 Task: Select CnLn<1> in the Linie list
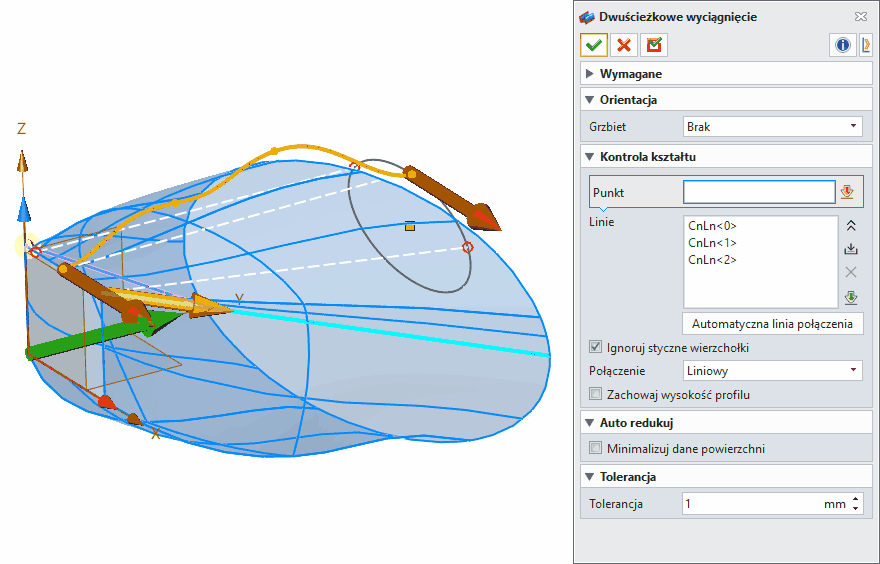(712, 243)
